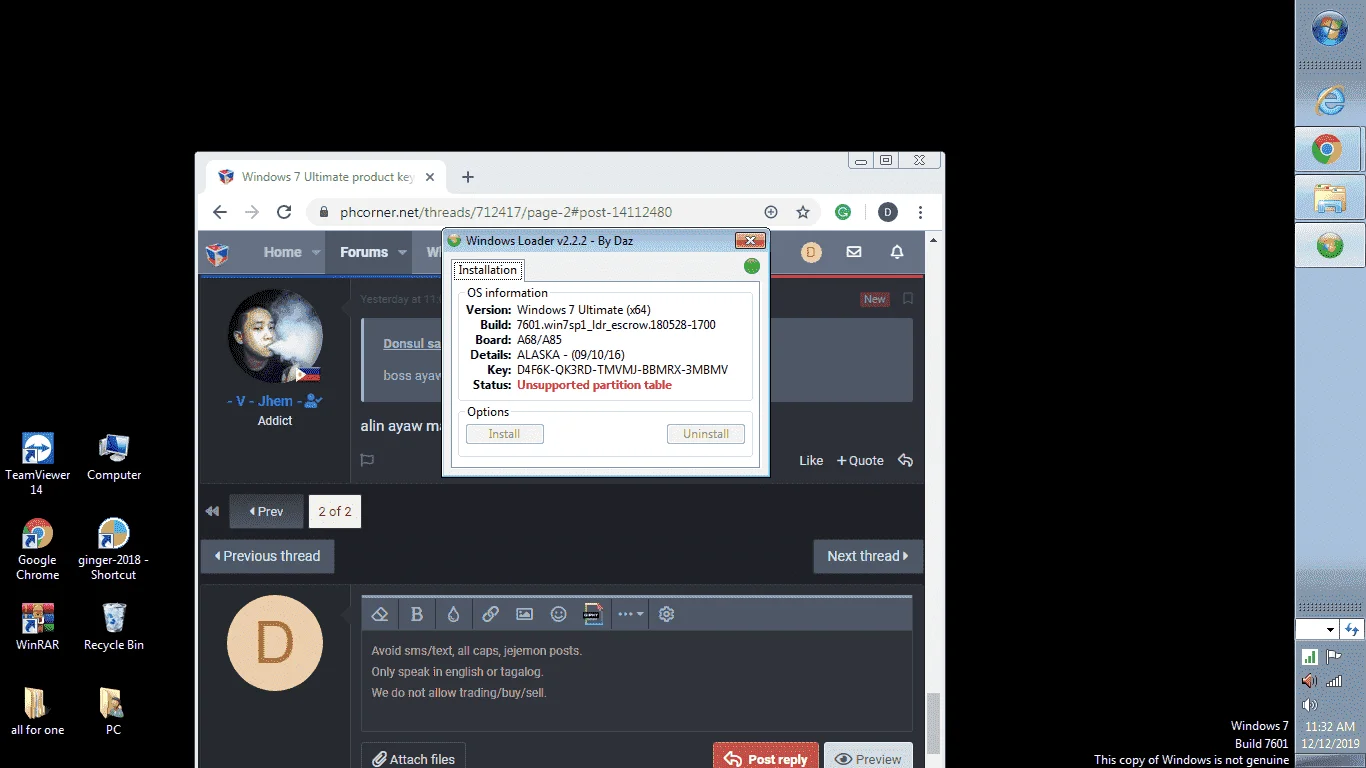Click the Attach files button
1366x768 pixels.
(413, 759)
